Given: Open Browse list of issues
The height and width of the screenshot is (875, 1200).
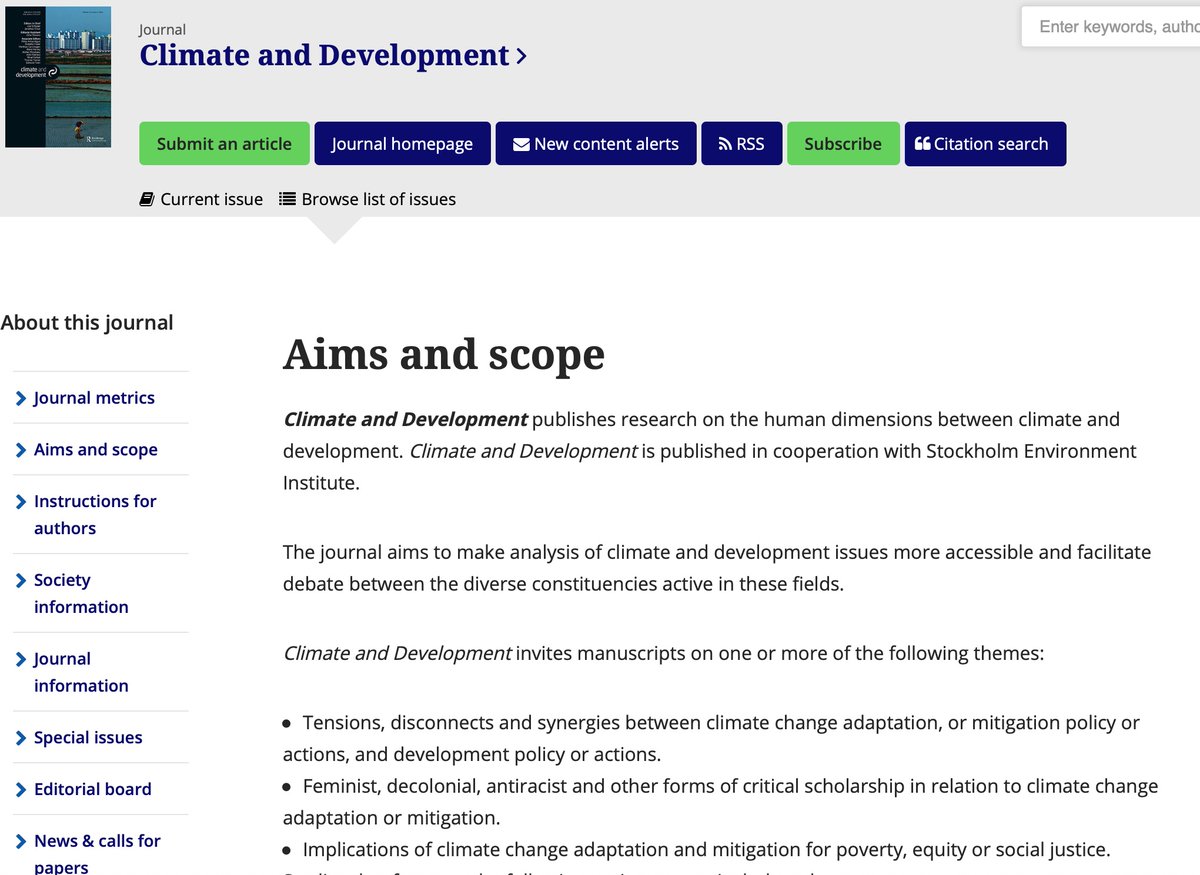Looking at the screenshot, I should point(378,199).
